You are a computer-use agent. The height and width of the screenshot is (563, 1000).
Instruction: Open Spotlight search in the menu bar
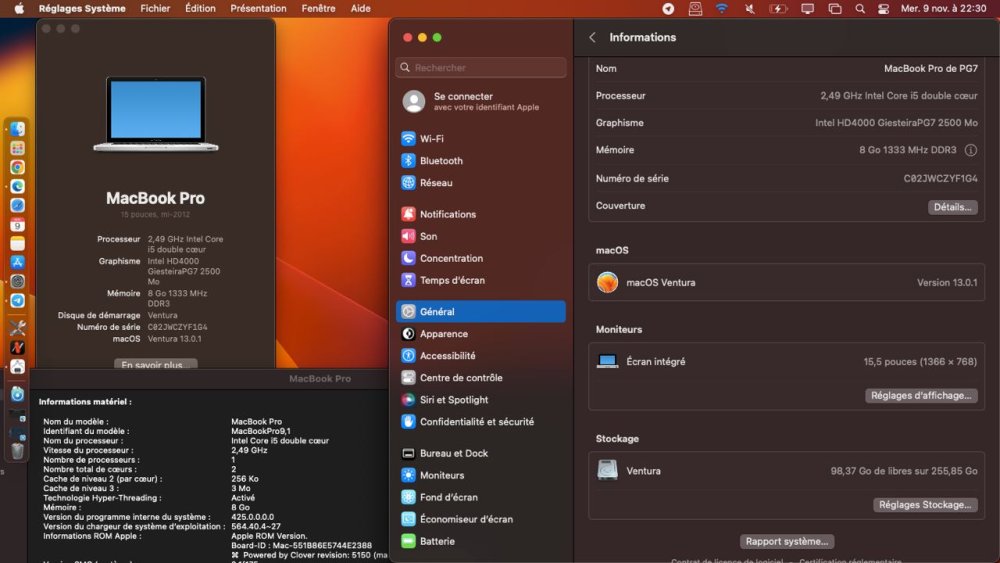(x=860, y=8)
